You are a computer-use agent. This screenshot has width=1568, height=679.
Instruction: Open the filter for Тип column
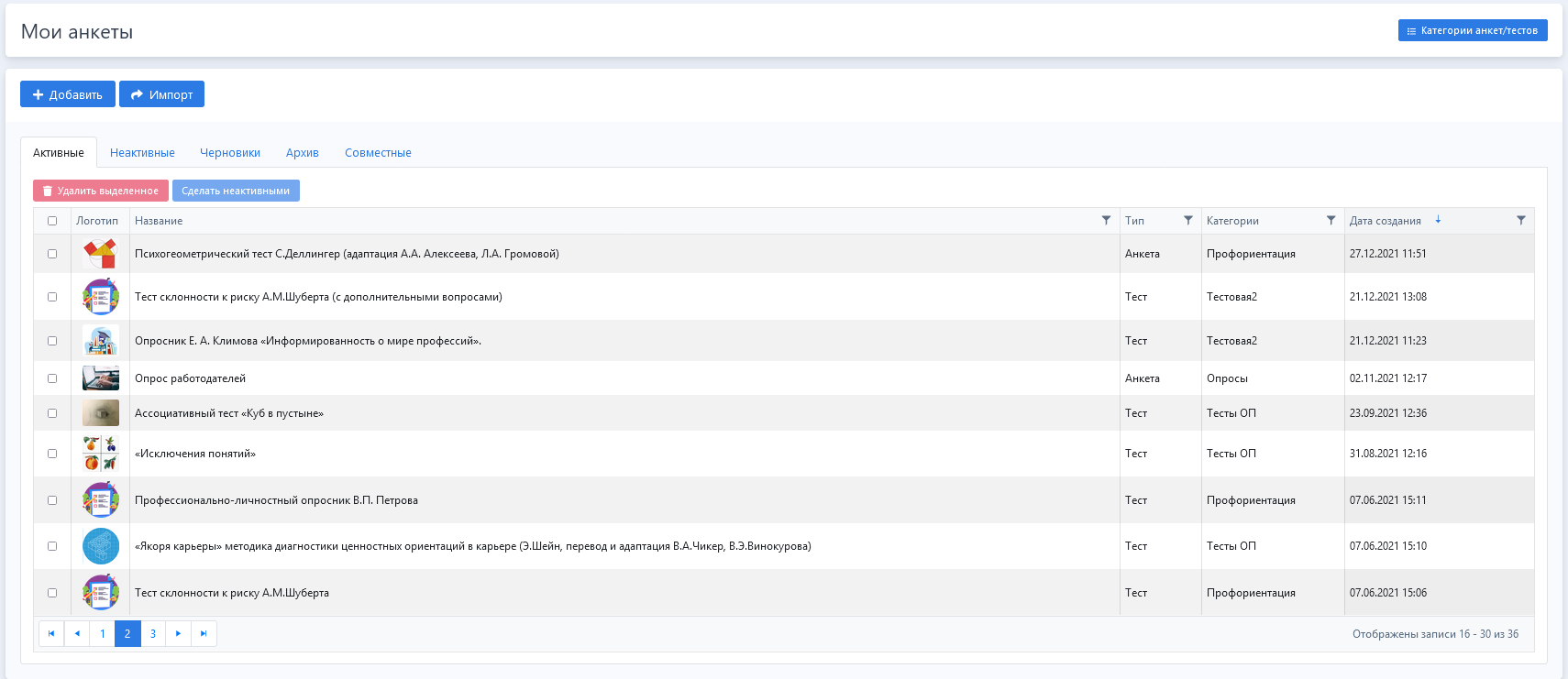pos(1188,221)
